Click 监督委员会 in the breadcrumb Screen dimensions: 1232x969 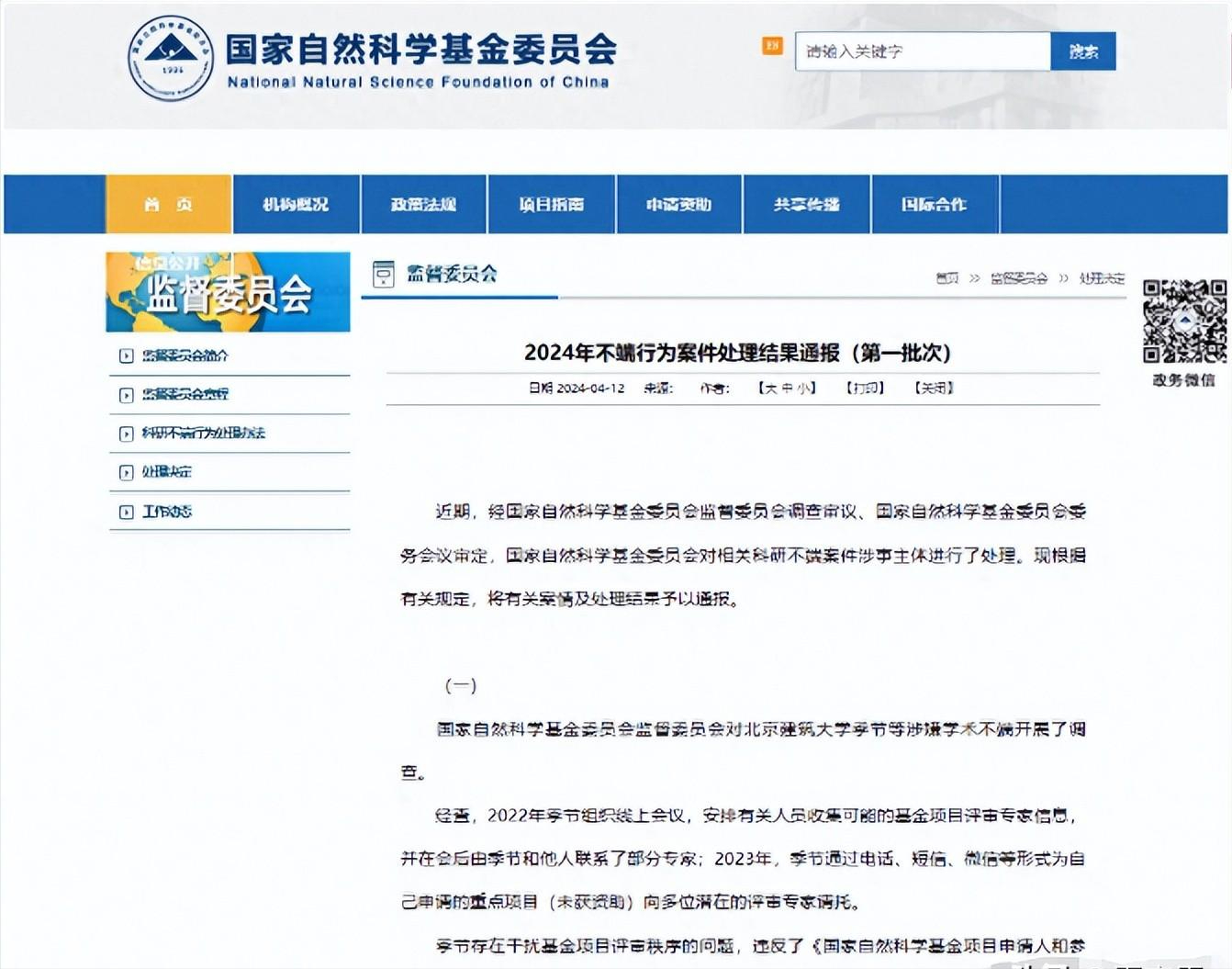coord(1018,278)
